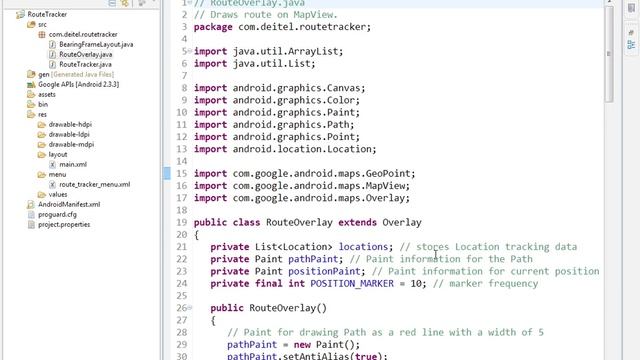Click the 'positionPaint' field on line 23
Image resolution: width=640 pixels, height=360 pixels.
tap(324, 271)
